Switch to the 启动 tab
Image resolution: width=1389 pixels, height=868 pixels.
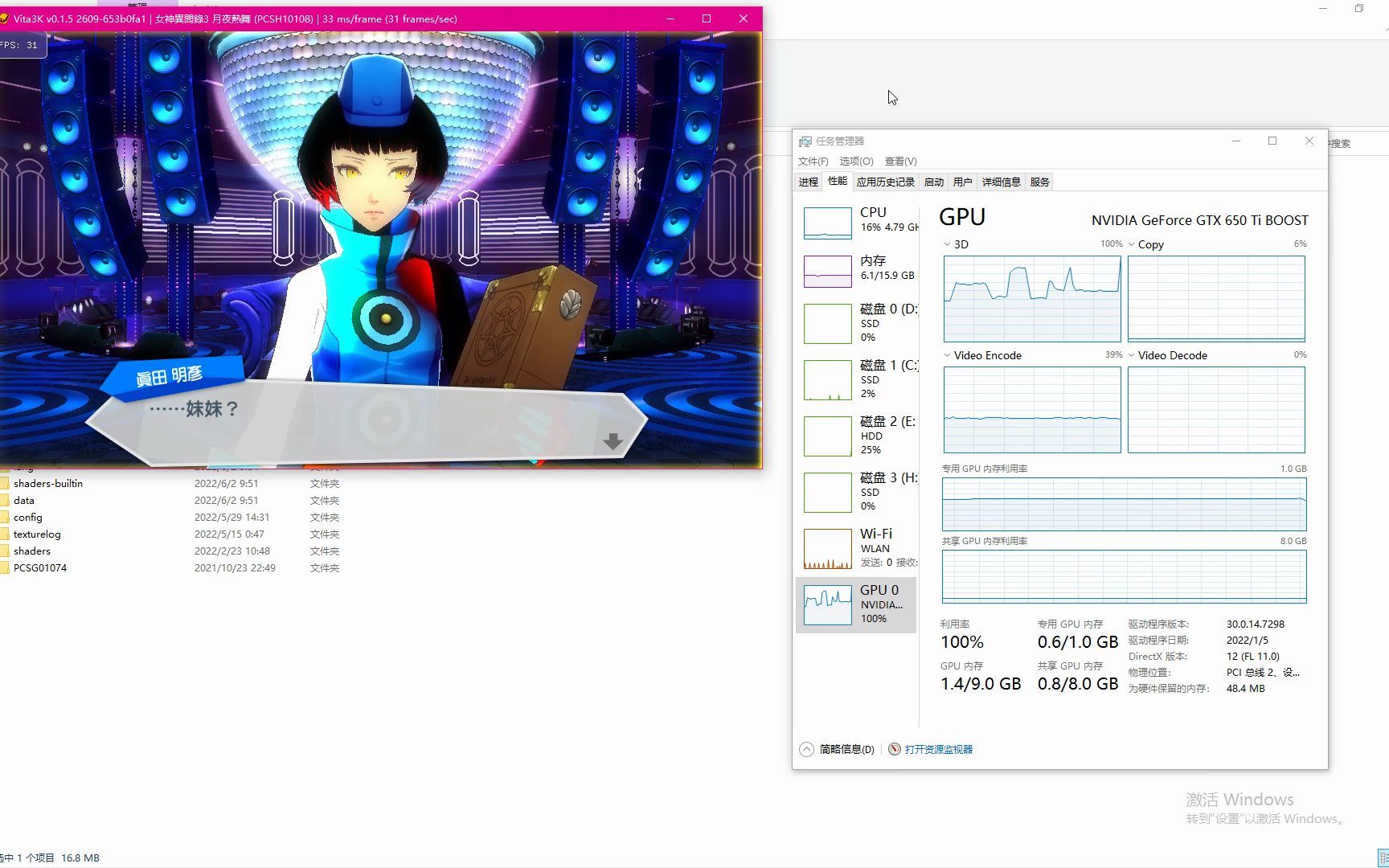933,182
